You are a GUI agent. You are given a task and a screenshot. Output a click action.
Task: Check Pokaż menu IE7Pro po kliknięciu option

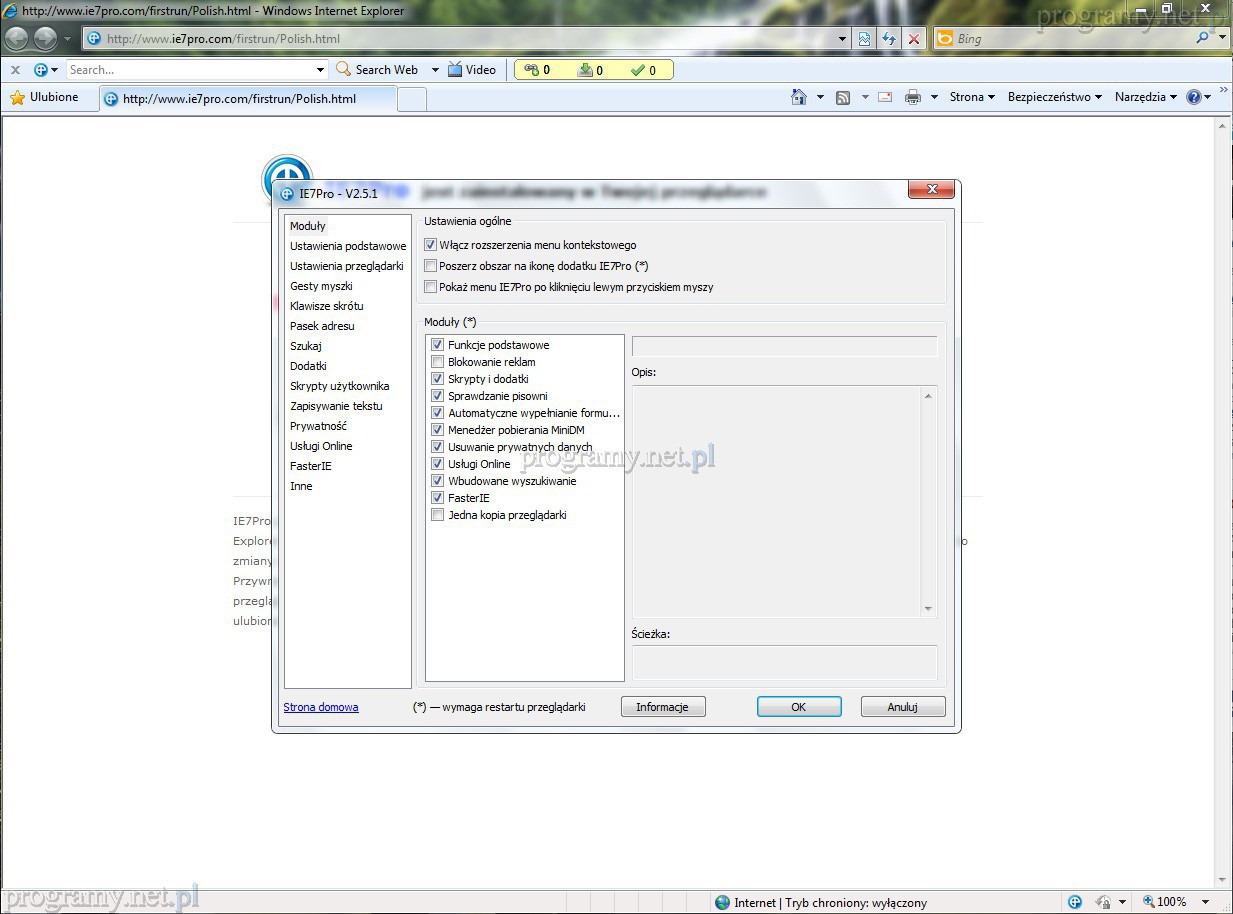point(431,287)
